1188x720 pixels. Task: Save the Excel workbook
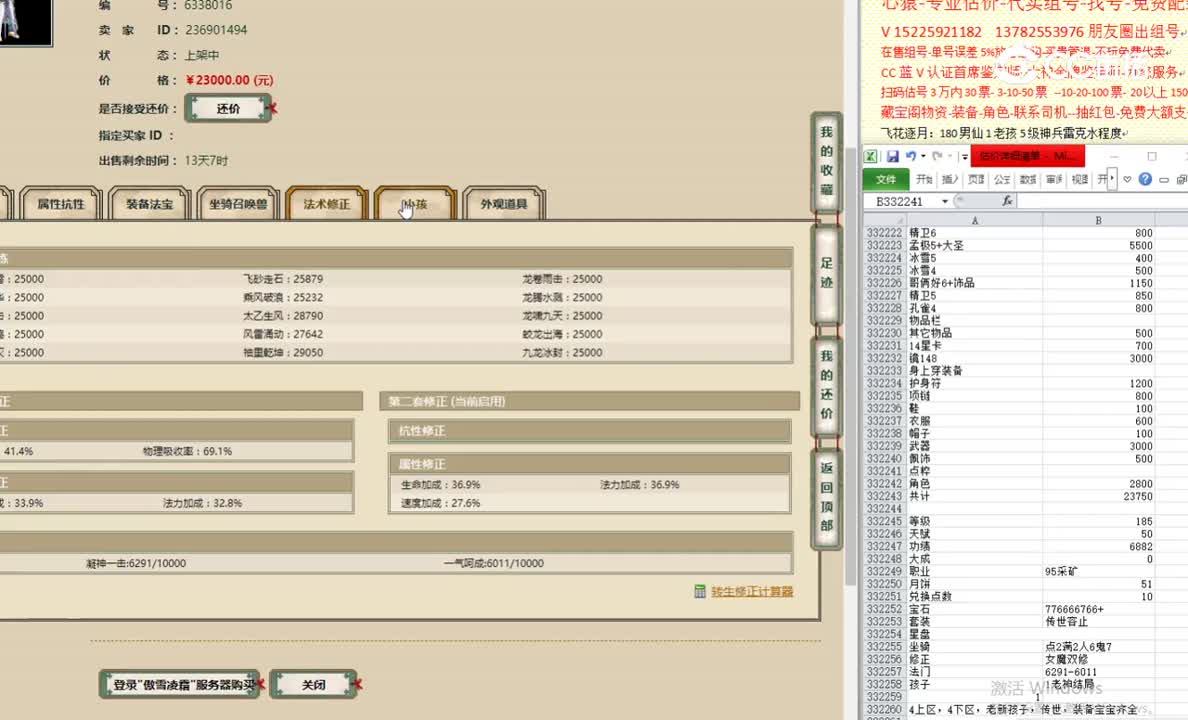pos(894,156)
